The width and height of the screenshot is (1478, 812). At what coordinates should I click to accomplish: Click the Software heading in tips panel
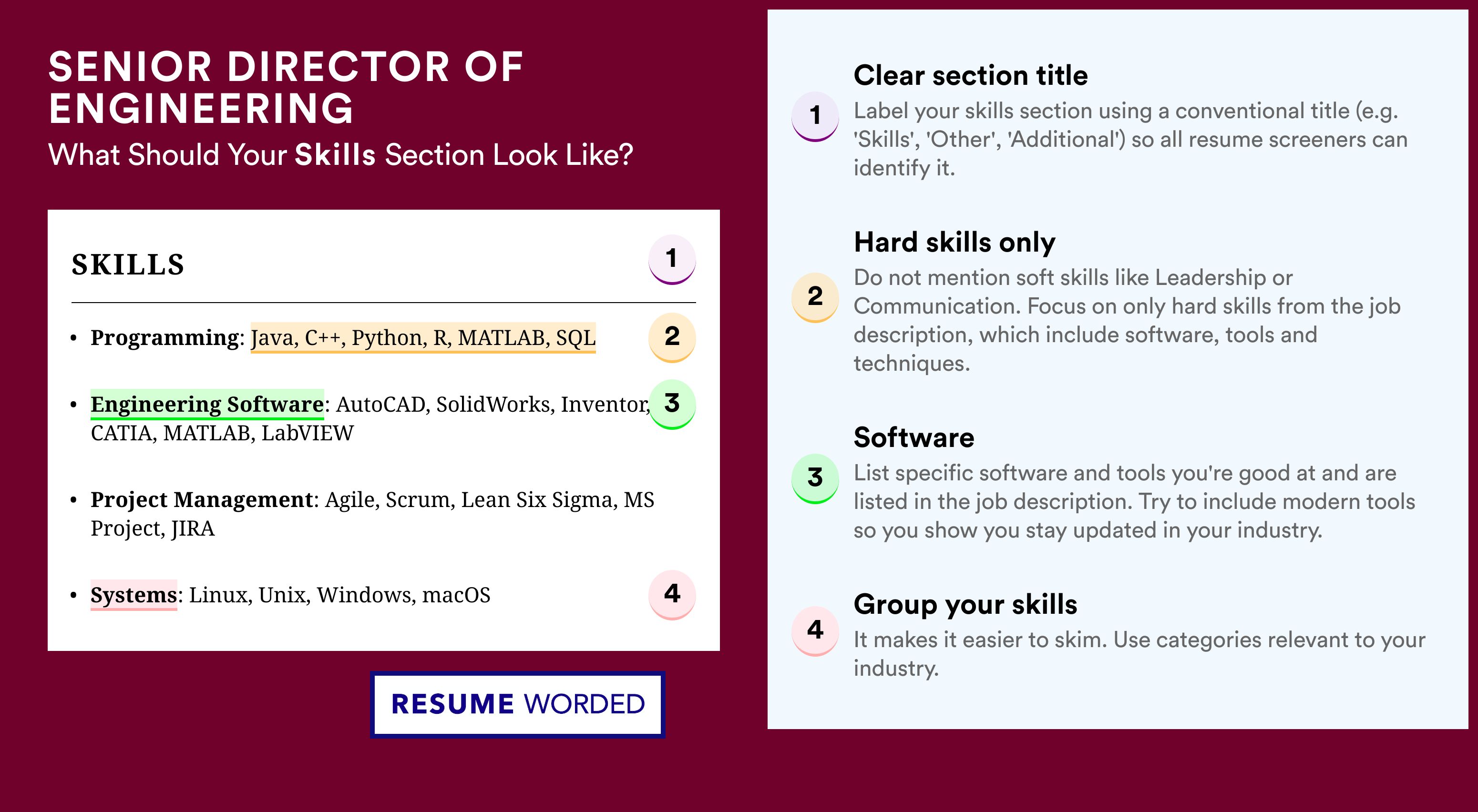tap(913, 437)
